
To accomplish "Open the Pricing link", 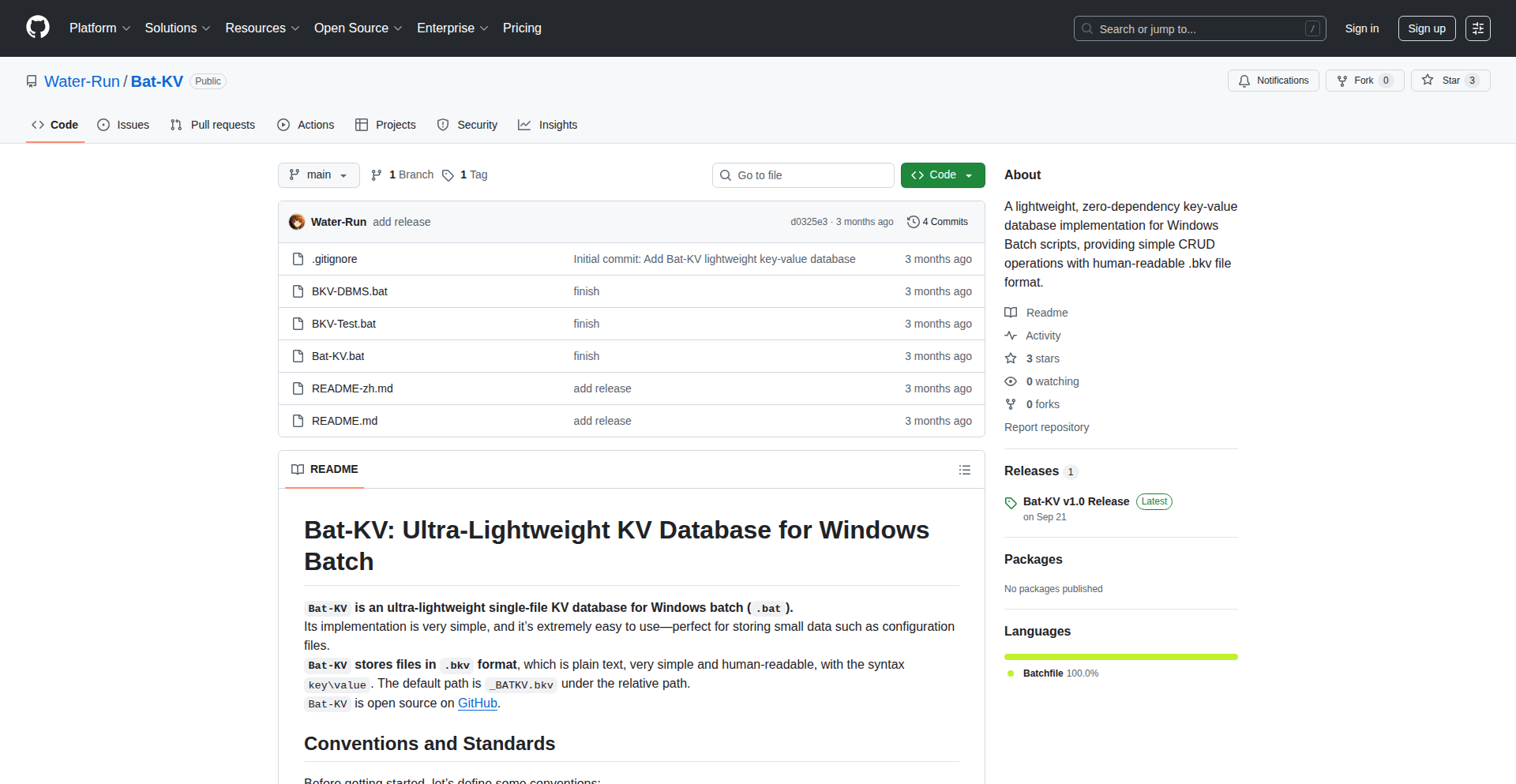I will coord(522,28).
